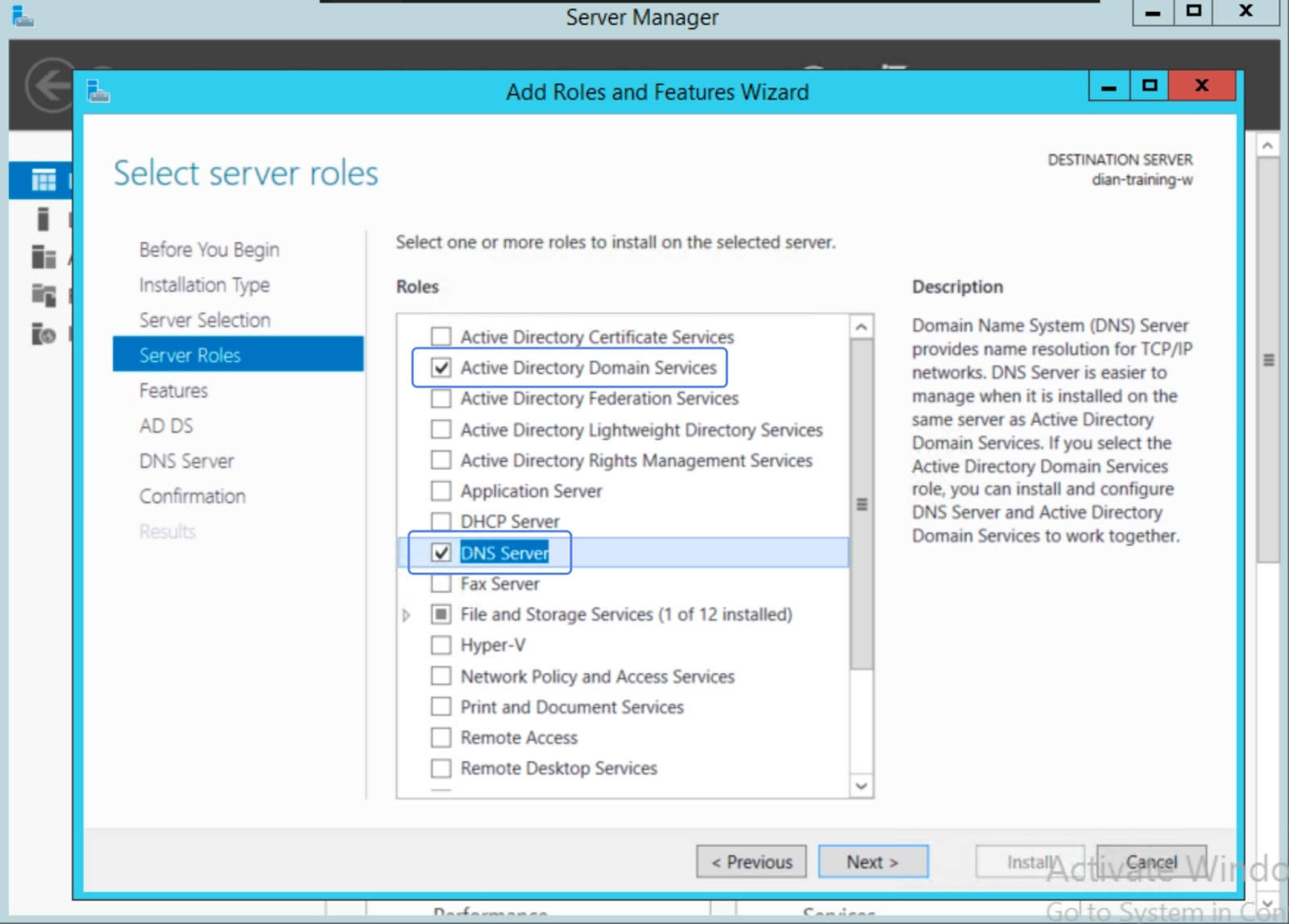Click the Next button
The height and width of the screenshot is (924, 1289).
[x=873, y=861]
